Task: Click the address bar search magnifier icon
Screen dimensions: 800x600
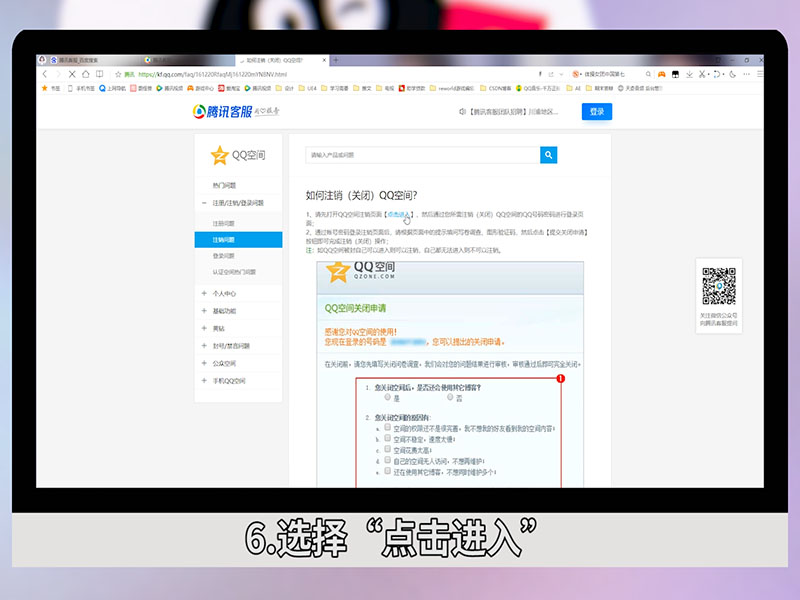Action: click(x=648, y=74)
